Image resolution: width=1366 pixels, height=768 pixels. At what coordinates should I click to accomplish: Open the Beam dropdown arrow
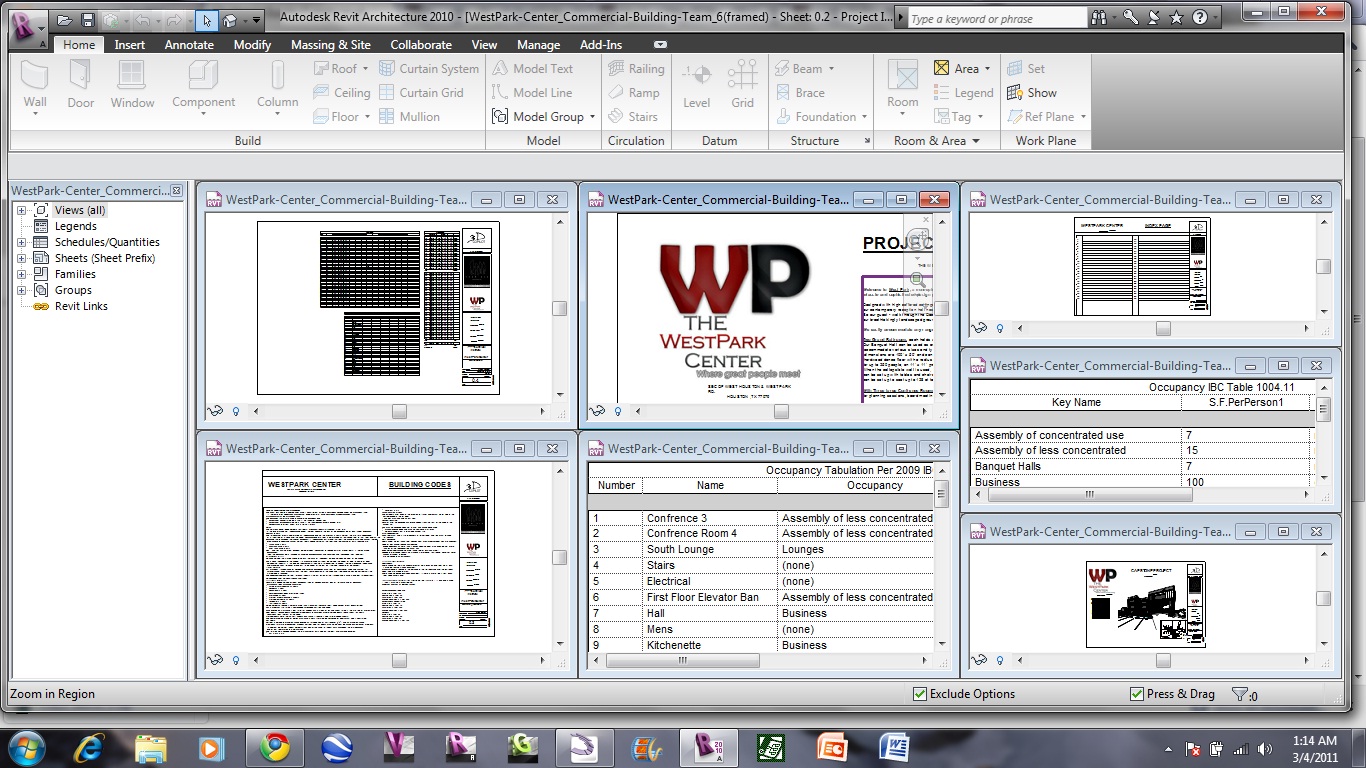[x=829, y=68]
